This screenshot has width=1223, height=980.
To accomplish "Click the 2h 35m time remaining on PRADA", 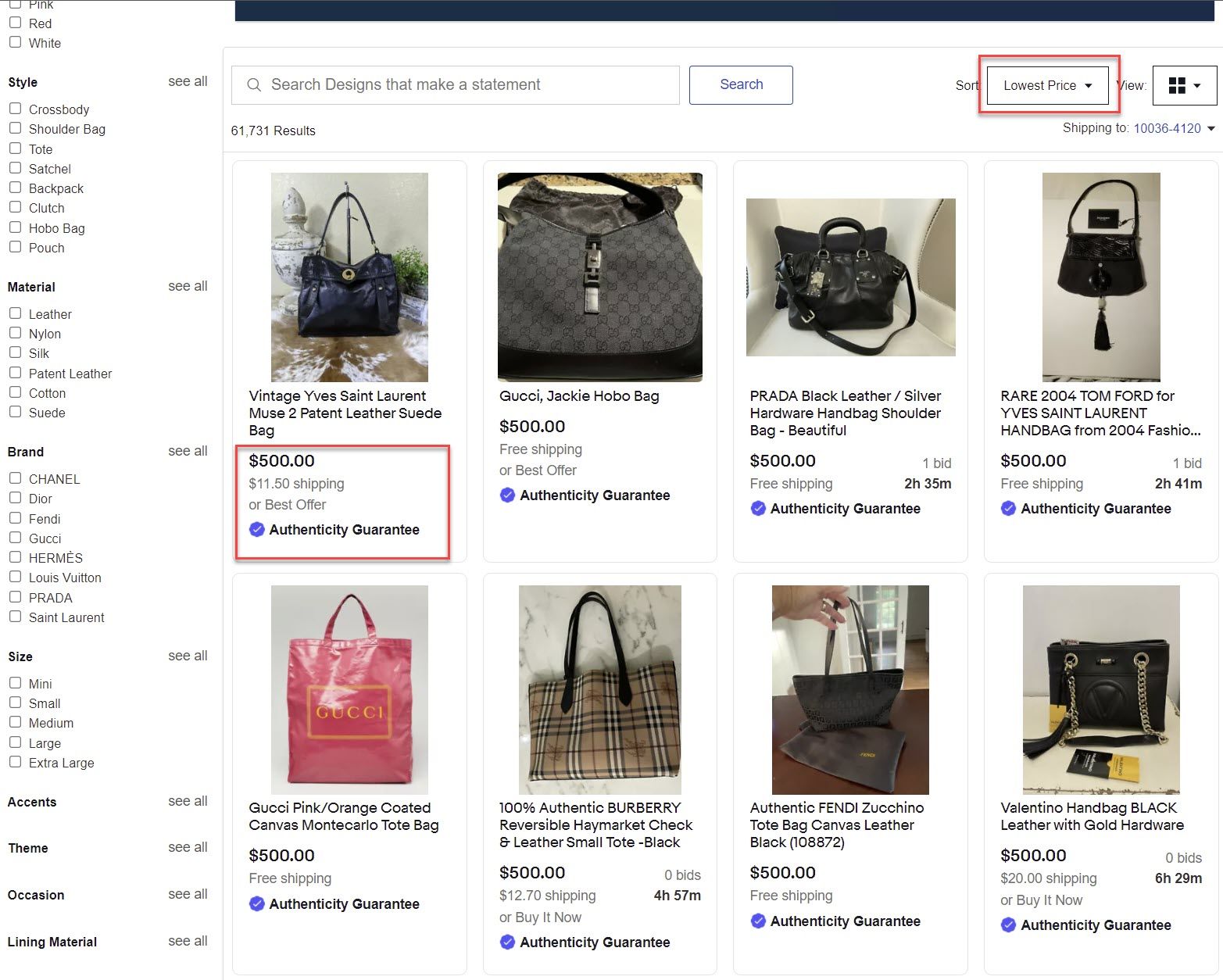I will [928, 484].
